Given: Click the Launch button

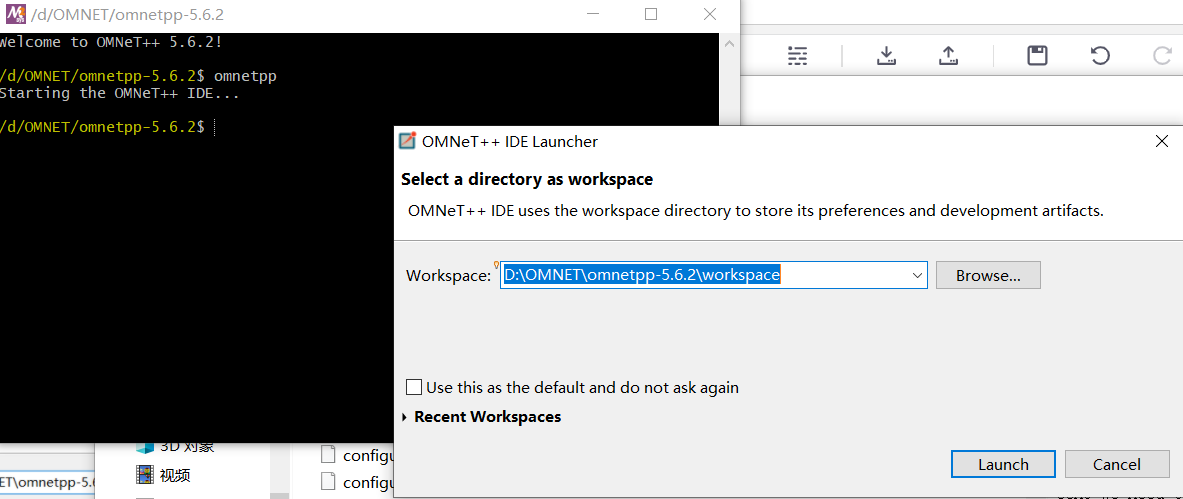Looking at the screenshot, I should (x=1003, y=464).
